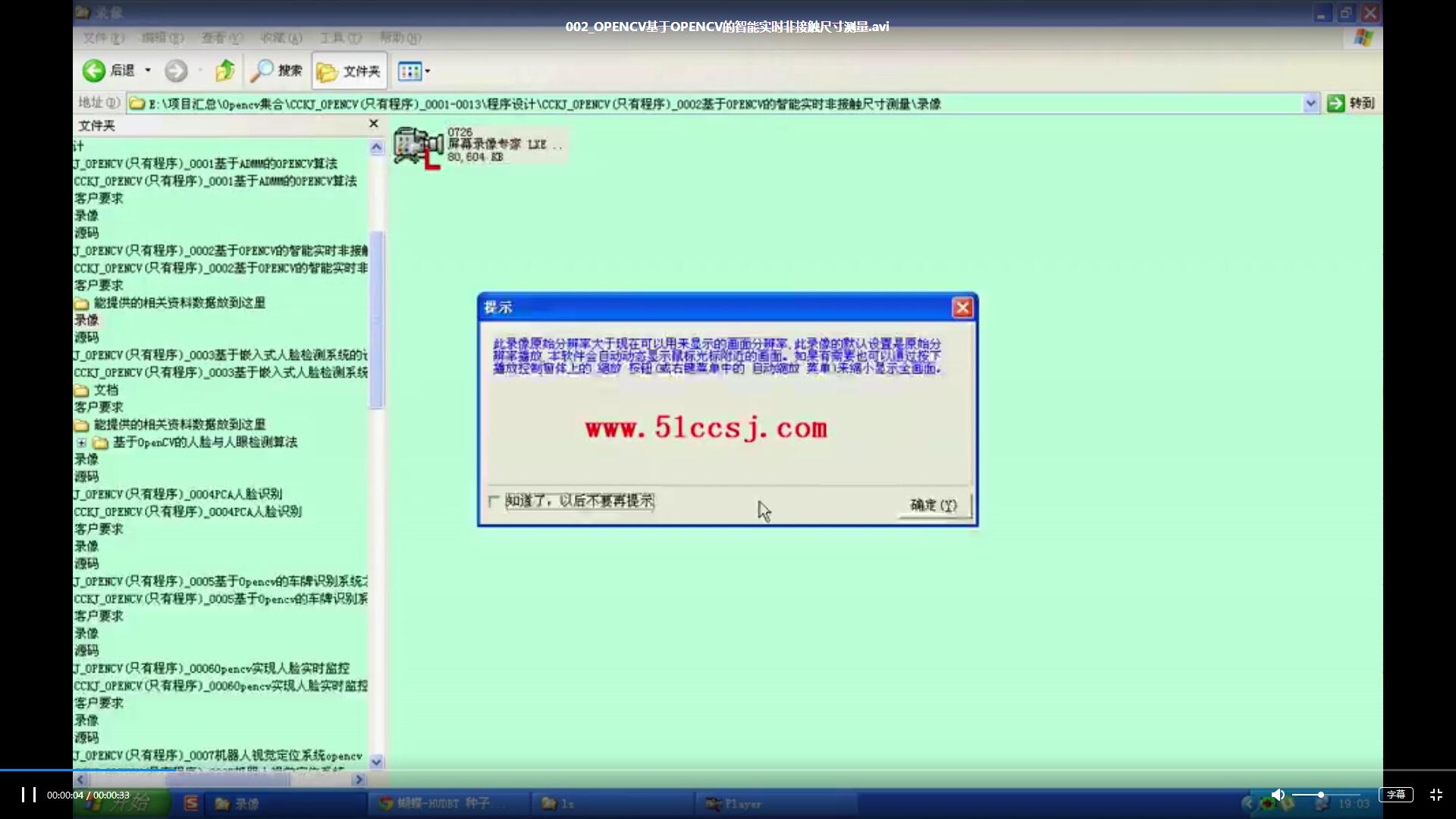The height and width of the screenshot is (819, 1456).
Task: Open the 查看 menu
Action: pyautogui.click(x=221, y=38)
